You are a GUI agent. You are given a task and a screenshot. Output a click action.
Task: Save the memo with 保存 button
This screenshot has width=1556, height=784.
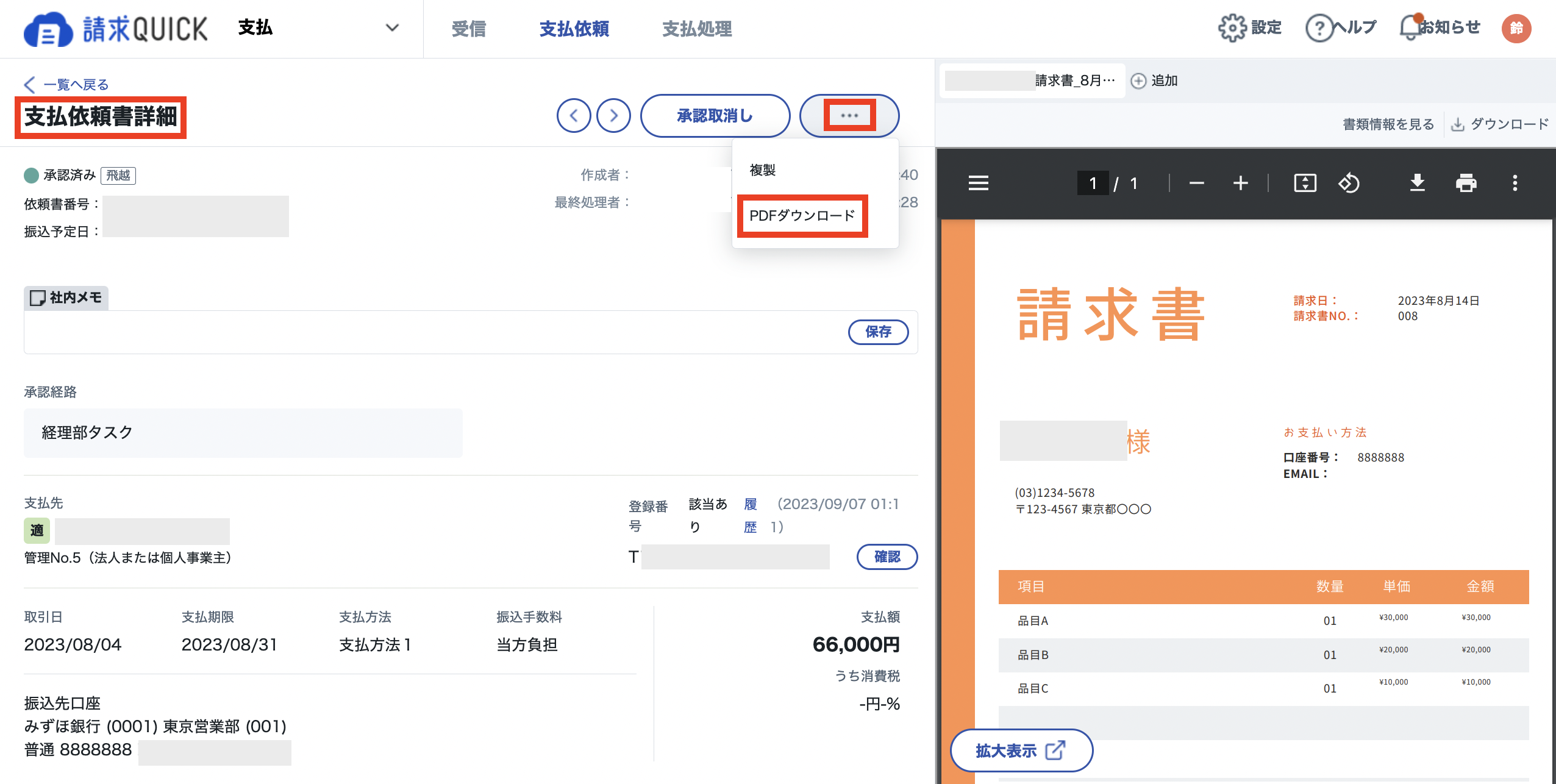(878, 332)
